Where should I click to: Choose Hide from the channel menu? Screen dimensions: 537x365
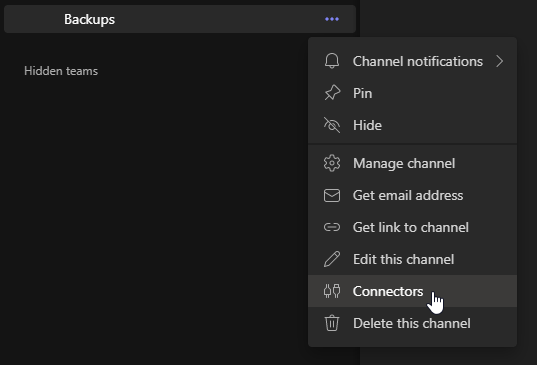[x=412, y=125]
